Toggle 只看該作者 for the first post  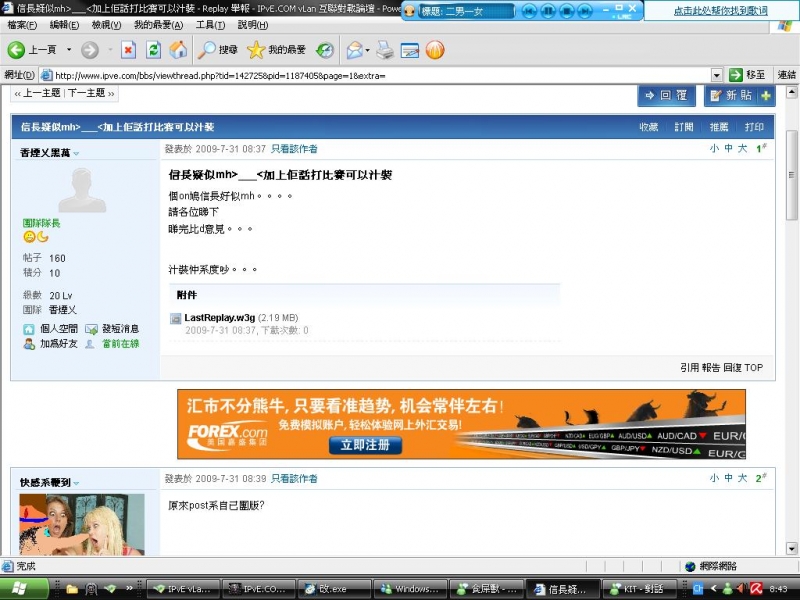(x=292, y=148)
